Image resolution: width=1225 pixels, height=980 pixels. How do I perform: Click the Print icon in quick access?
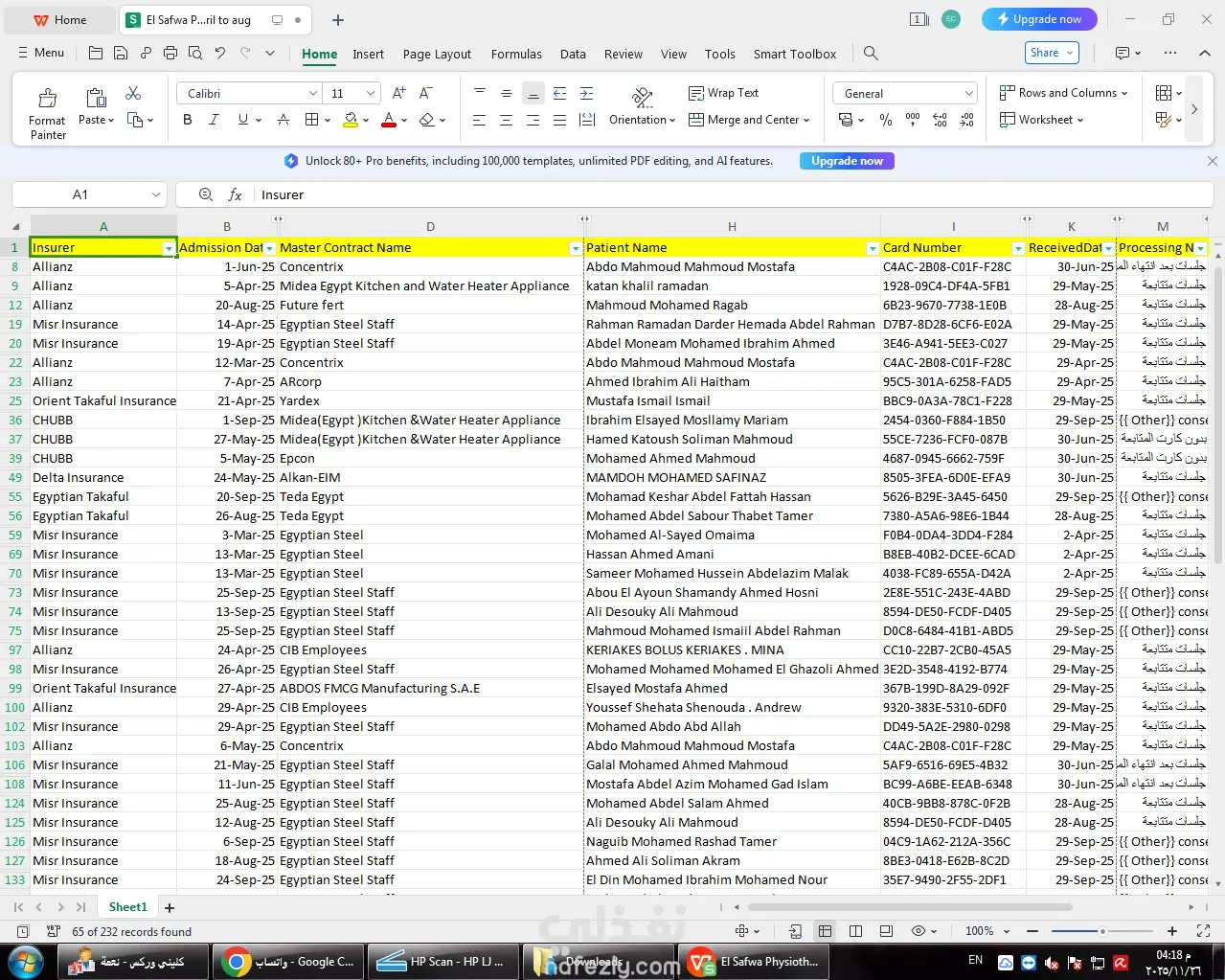[170, 53]
